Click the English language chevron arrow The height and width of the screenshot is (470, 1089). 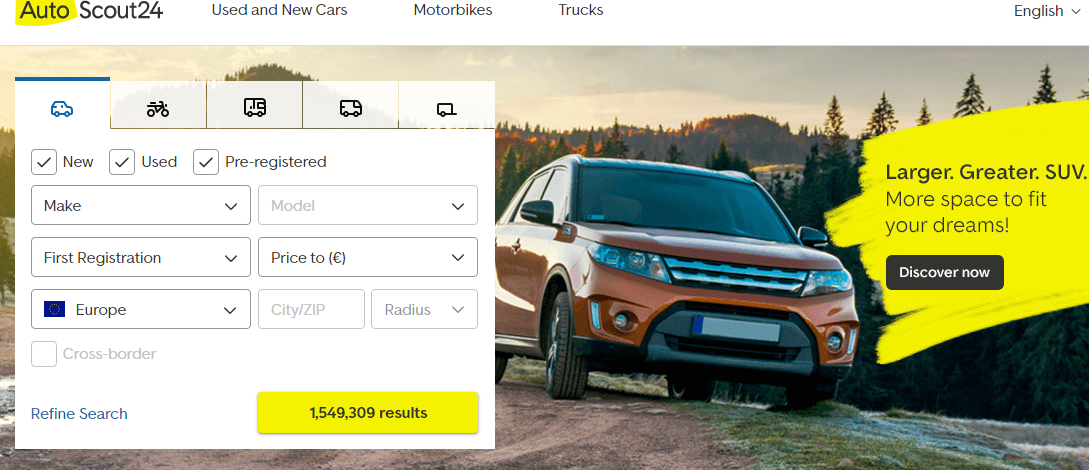[x=1074, y=12]
